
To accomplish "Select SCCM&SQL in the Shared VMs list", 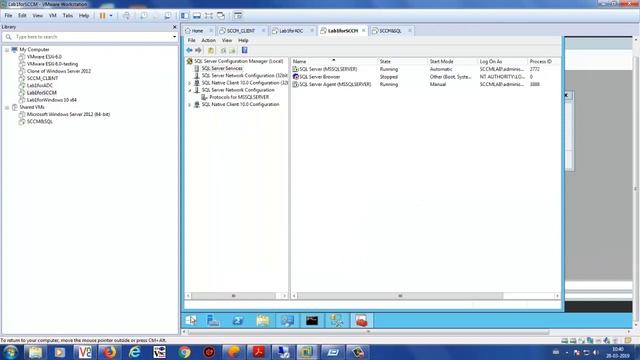I will 40,122.
